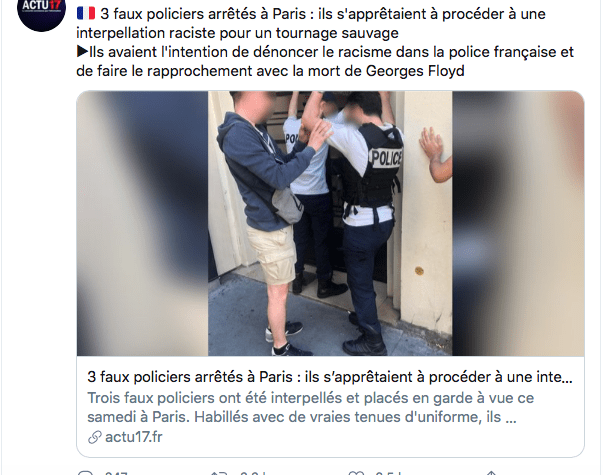The width and height of the screenshot is (603, 475).
Task: Click the tweet's first line about 'interpellation raciste'
Action: (311, 23)
